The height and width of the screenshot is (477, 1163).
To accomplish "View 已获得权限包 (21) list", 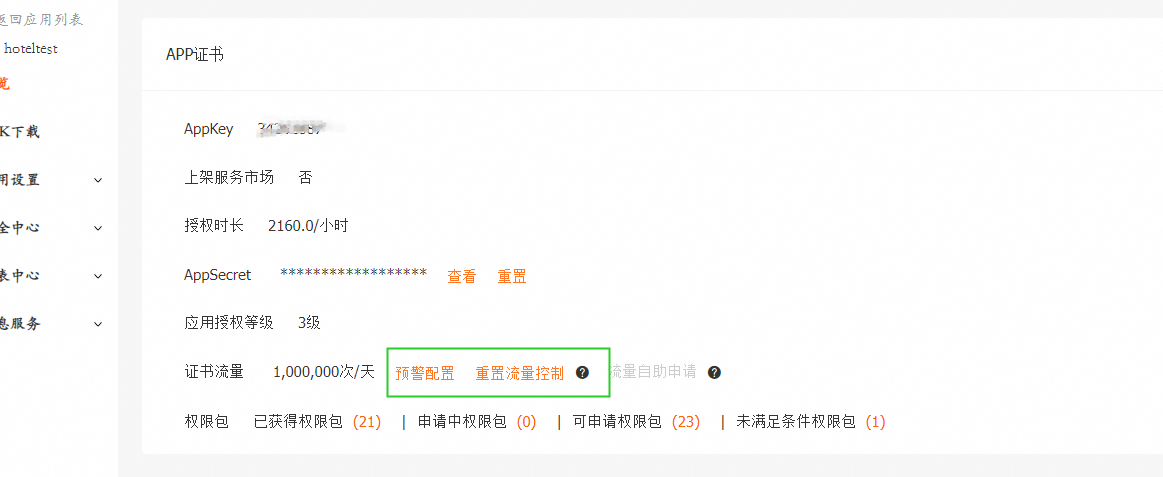I will point(317,422).
